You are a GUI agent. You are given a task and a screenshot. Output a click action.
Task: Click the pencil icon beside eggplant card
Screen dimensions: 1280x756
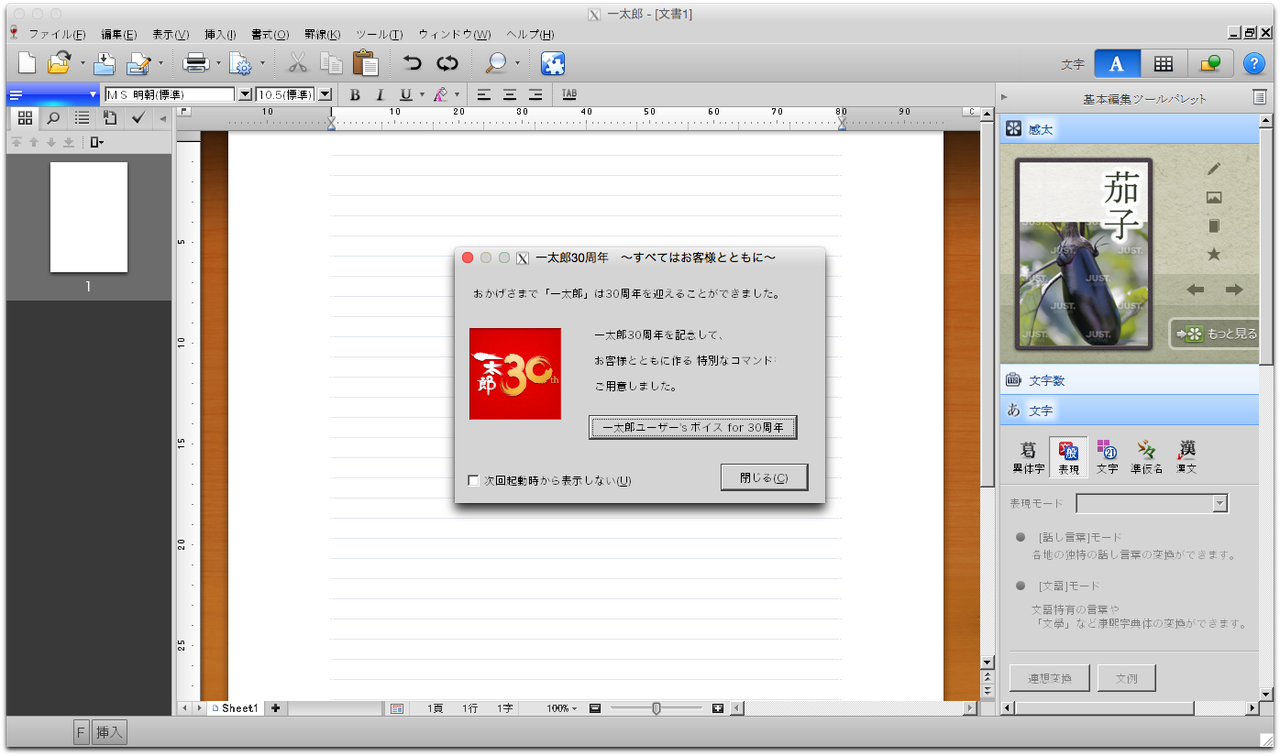(x=1214, y=169)
